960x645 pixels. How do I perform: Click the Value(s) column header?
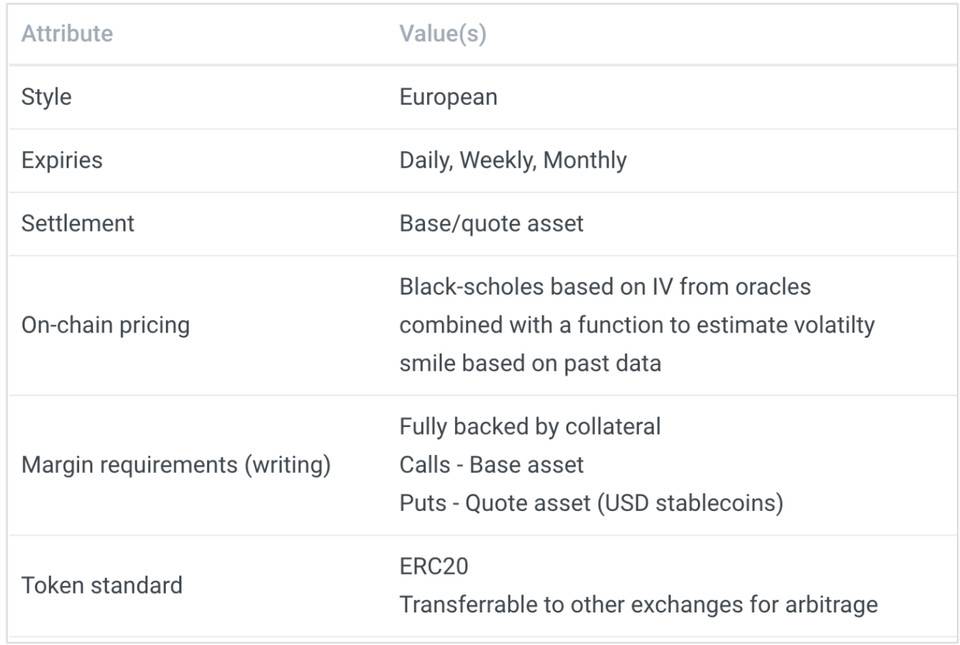pyautogui.click(x=443, y=34)
